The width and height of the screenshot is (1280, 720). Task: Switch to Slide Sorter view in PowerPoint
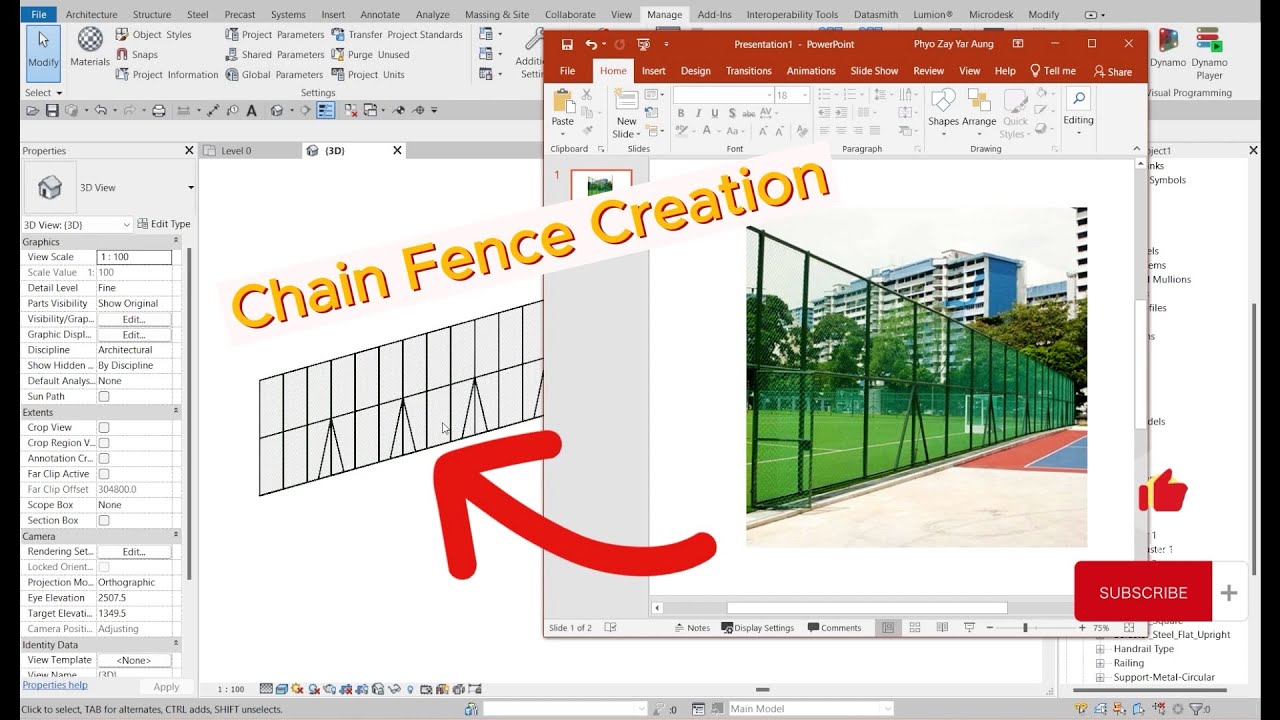coord(914,628)
